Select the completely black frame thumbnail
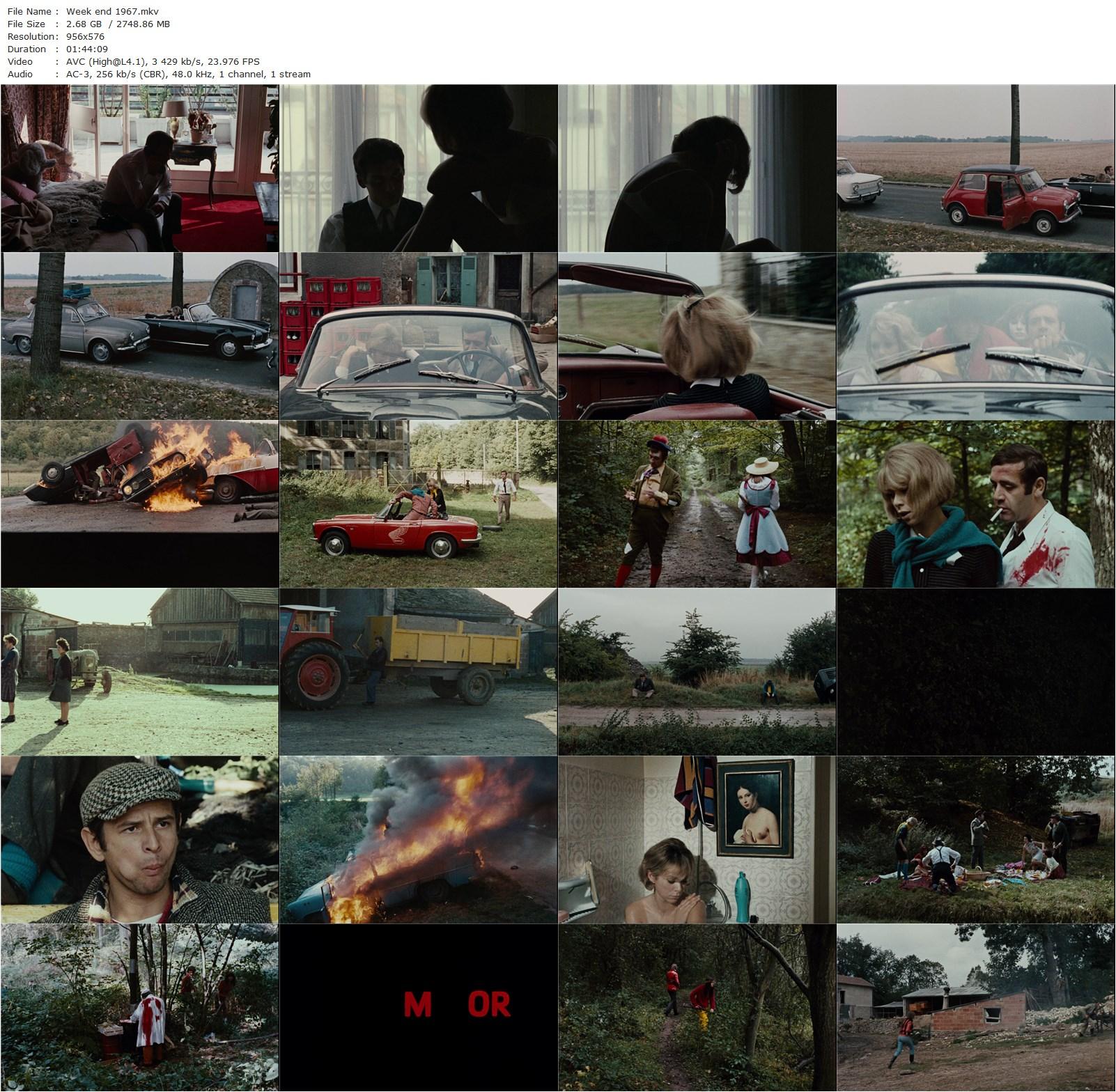The image size is (1116, 1092). 975,671
